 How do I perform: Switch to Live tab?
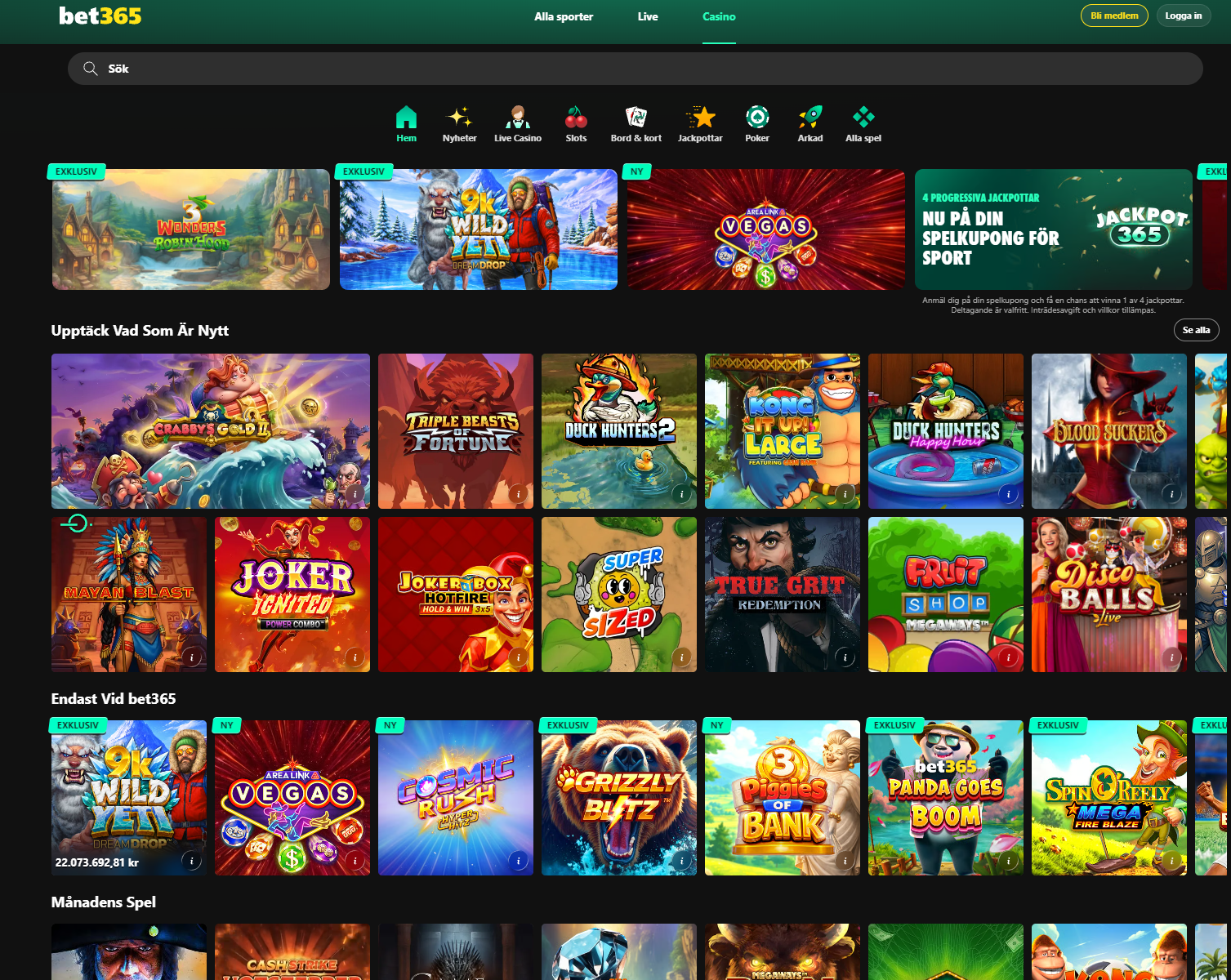pos(648,16)
